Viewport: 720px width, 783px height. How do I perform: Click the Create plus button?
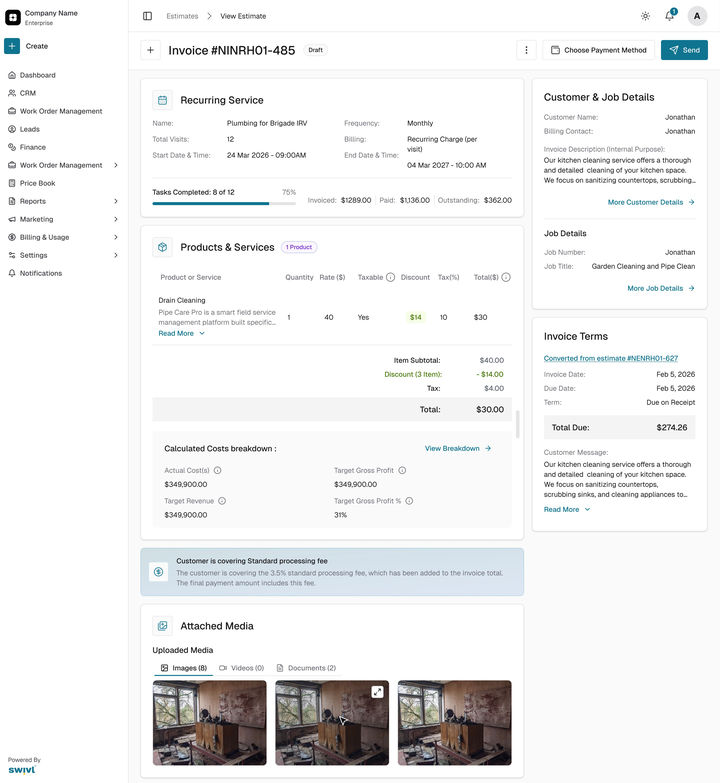12,46
